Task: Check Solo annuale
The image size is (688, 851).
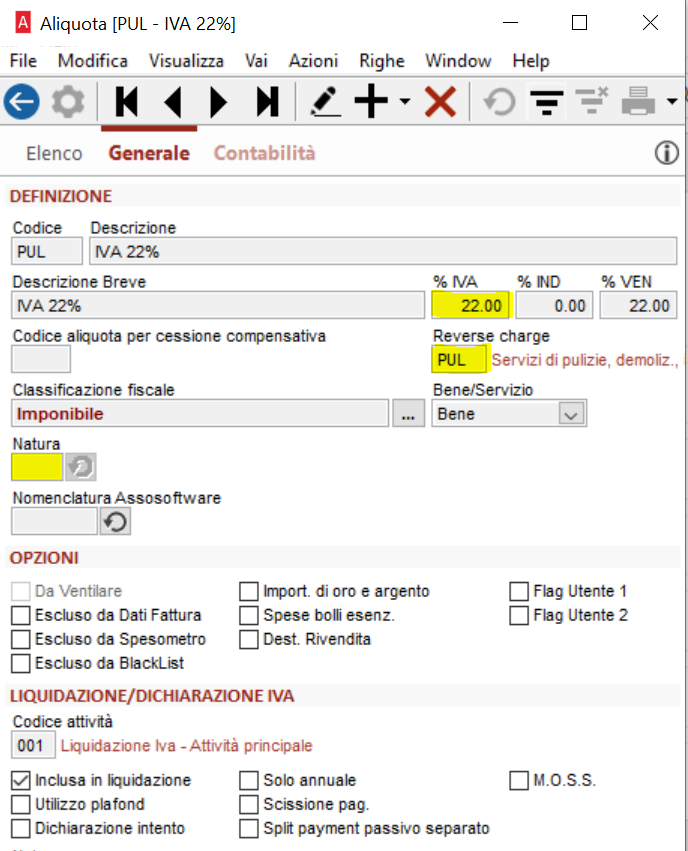Action: [x=249, y=780]
